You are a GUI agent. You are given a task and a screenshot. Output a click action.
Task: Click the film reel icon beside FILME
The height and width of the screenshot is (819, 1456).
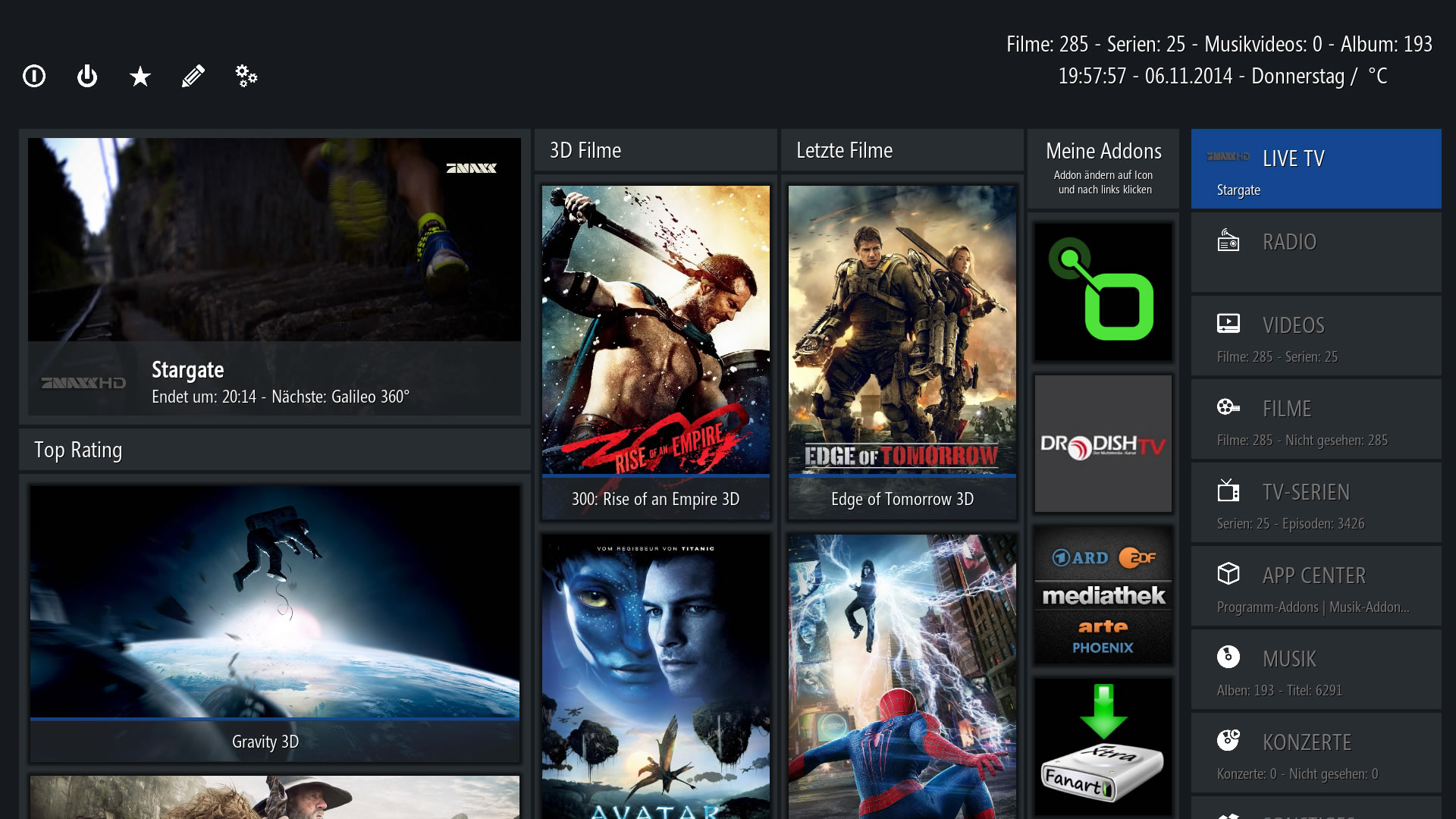1228,407
